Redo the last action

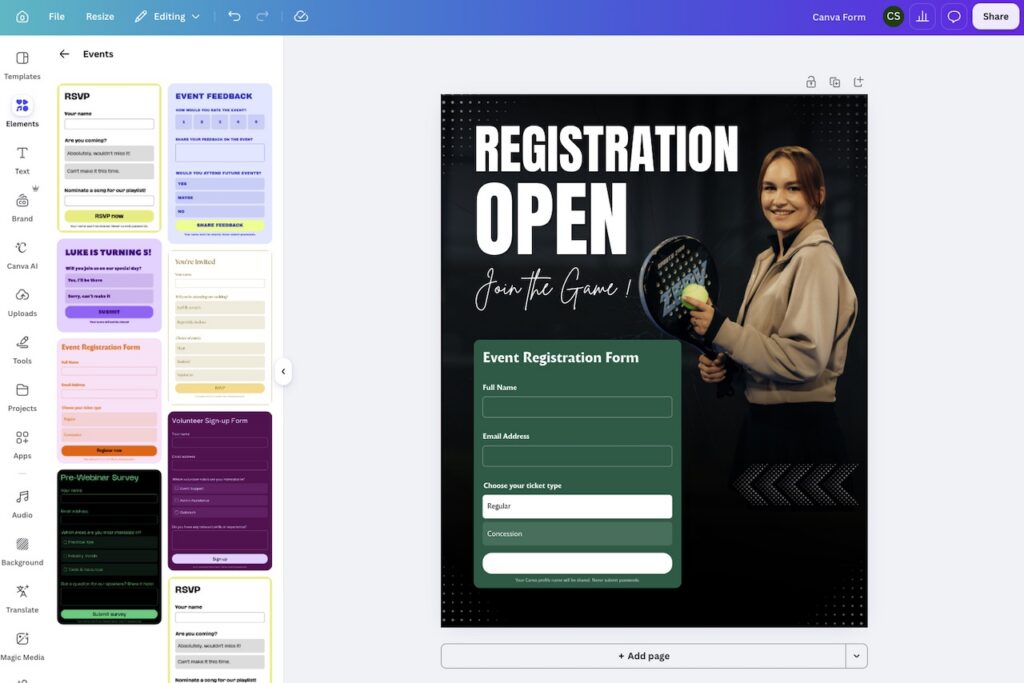[x=263, y=16]
